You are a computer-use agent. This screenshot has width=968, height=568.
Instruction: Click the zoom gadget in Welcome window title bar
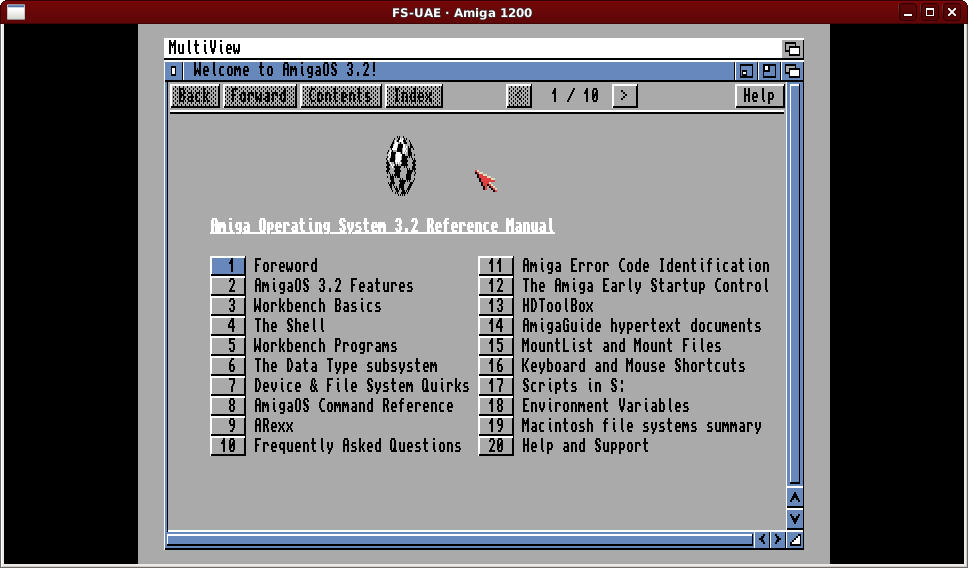[769, 71]
